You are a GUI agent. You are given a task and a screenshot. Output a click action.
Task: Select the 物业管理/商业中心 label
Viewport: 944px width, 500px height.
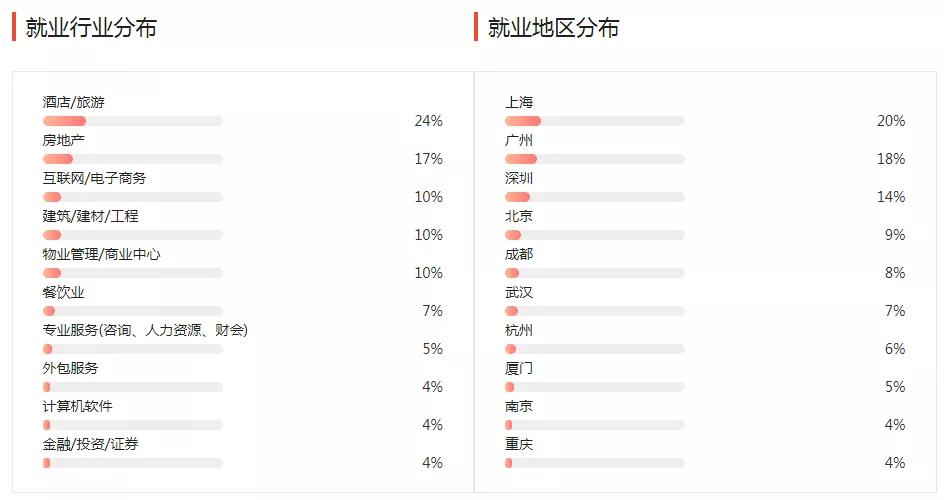[x=101, y=254]
